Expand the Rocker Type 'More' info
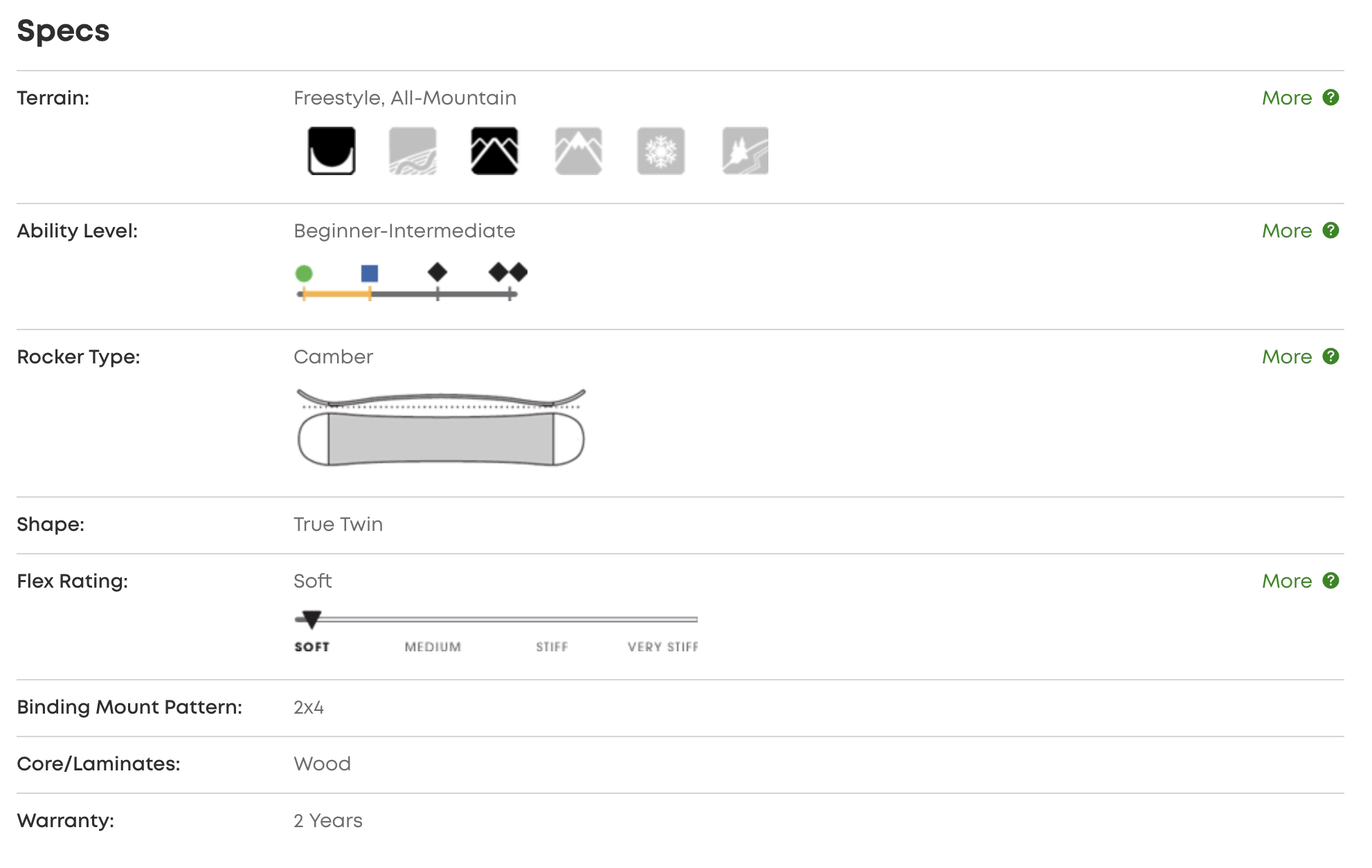This screenshot has width=1372, height=868. pos(1286,357)
